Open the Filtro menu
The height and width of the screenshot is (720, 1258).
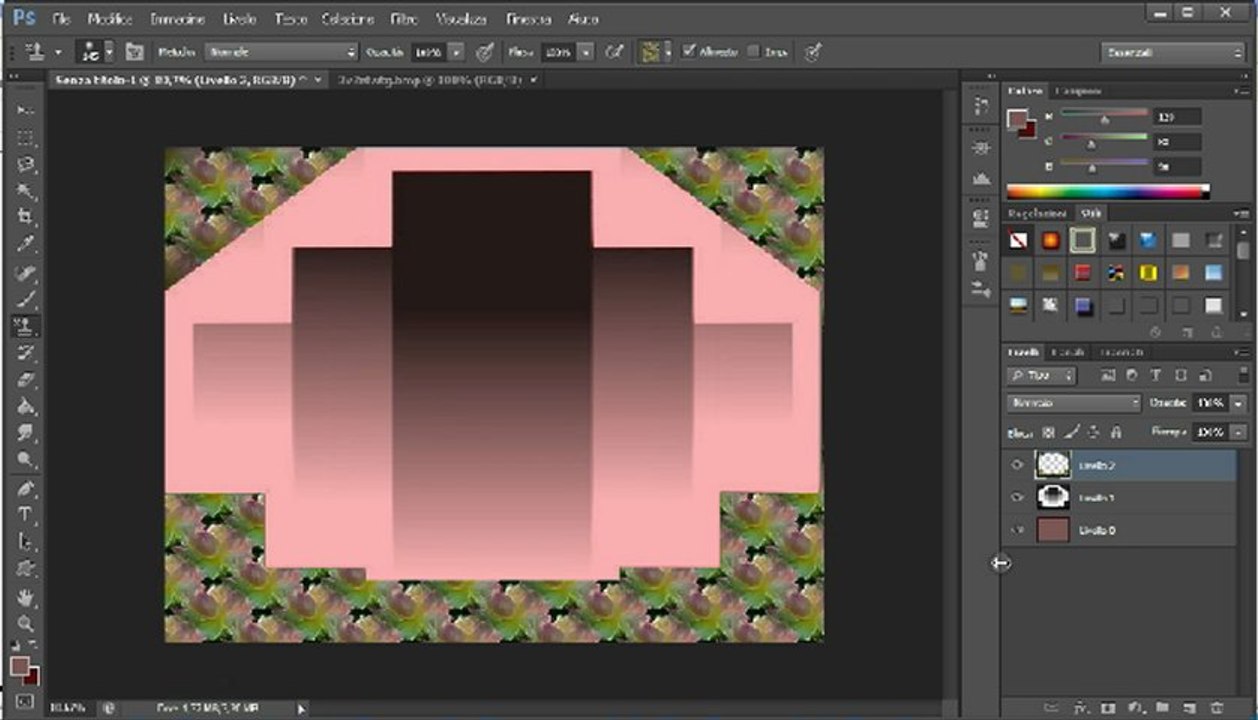click(404, 19)
